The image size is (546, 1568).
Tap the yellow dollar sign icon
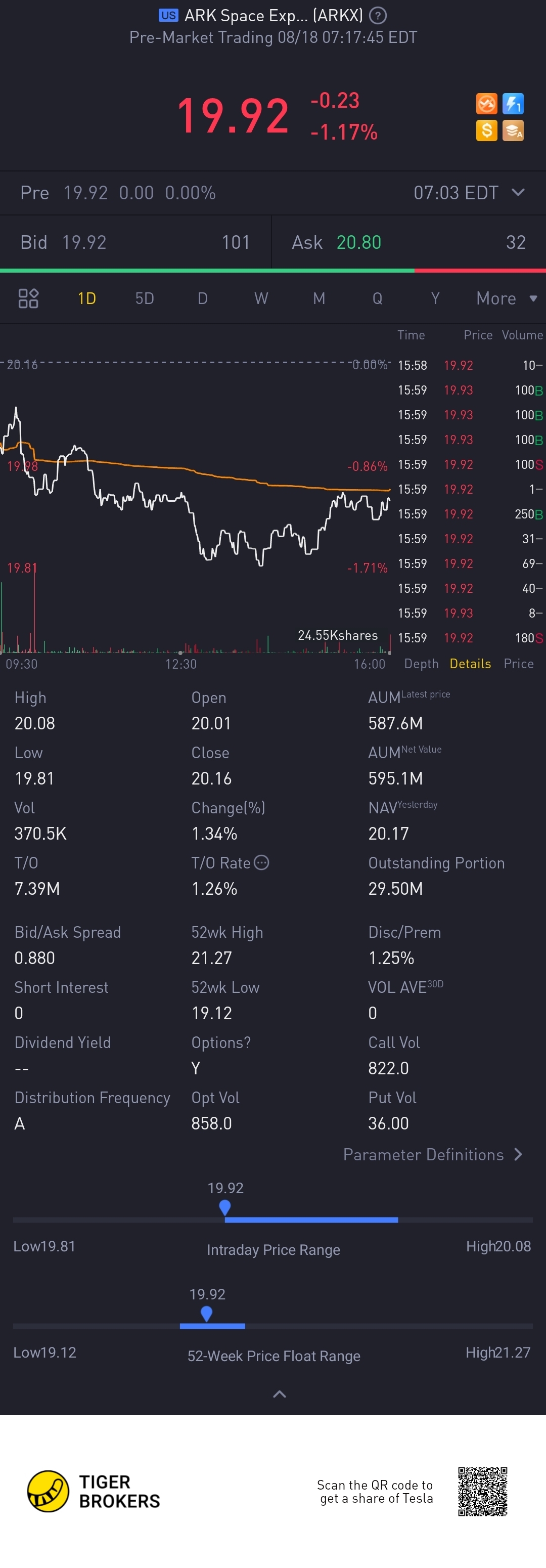(x=486, y=130)
